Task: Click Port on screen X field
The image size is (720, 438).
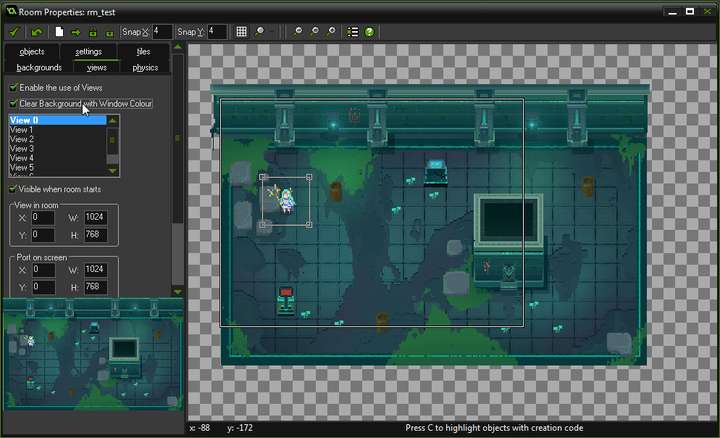Action: tap(43, 270)
